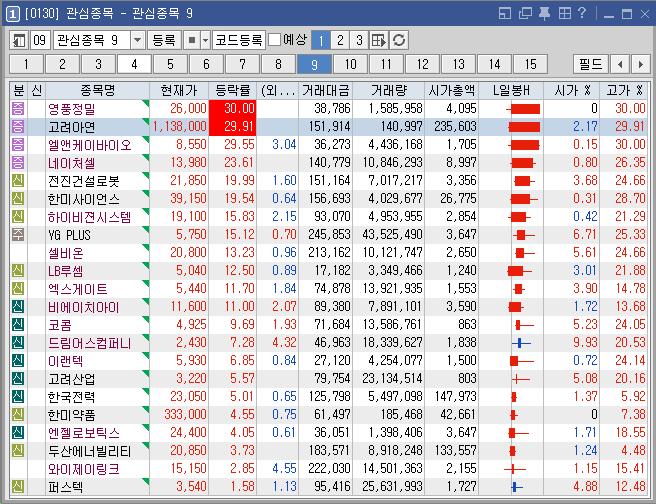The image size is (656, 504).
Task: Switch to watchlist tab 4
Action: click(134, 64)
